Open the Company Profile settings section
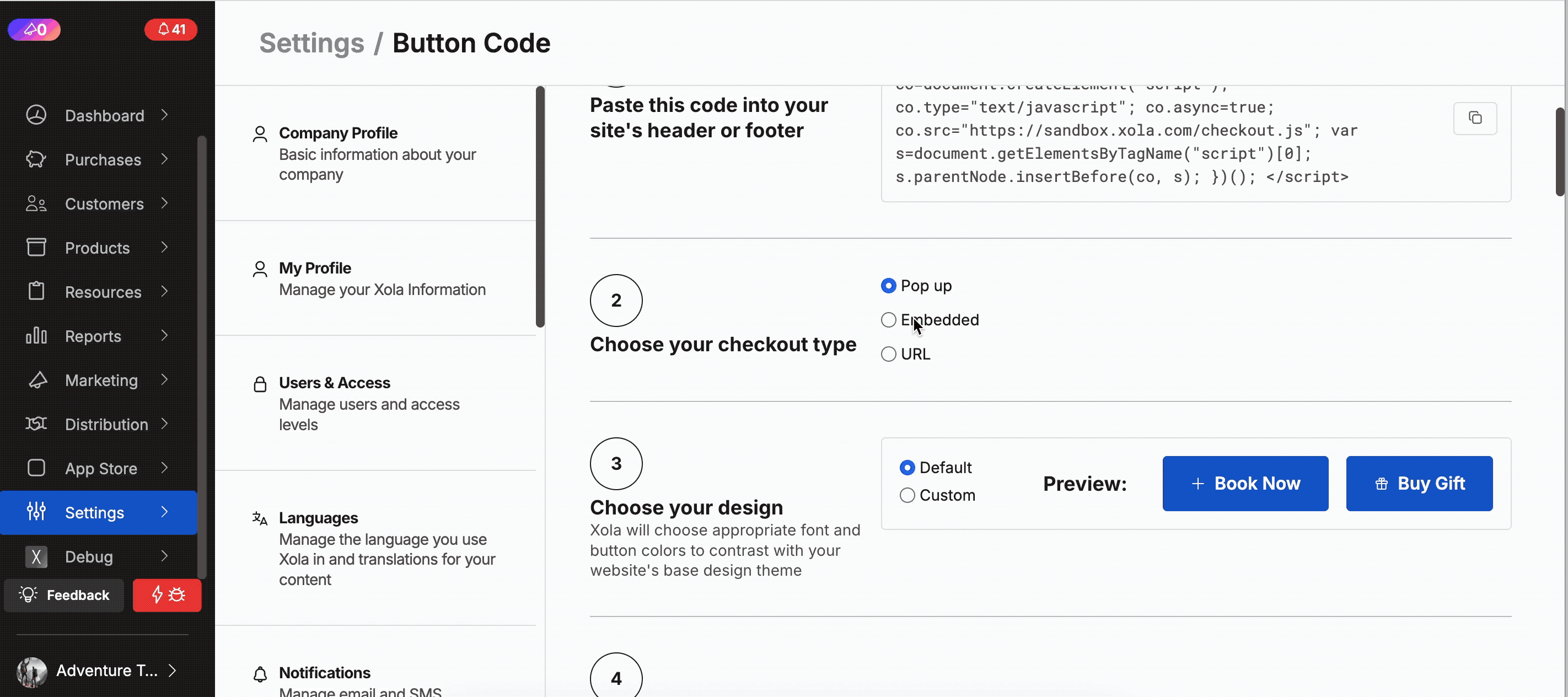The image size is (1568, 697). click(375, 153)
